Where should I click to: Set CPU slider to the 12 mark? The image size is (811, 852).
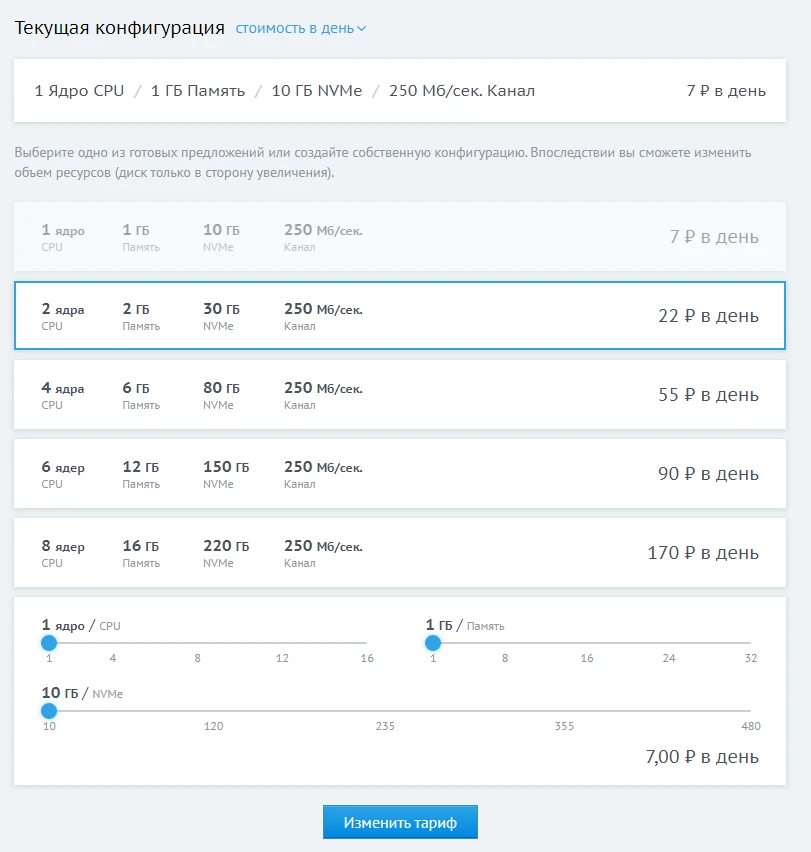[282, 643]
